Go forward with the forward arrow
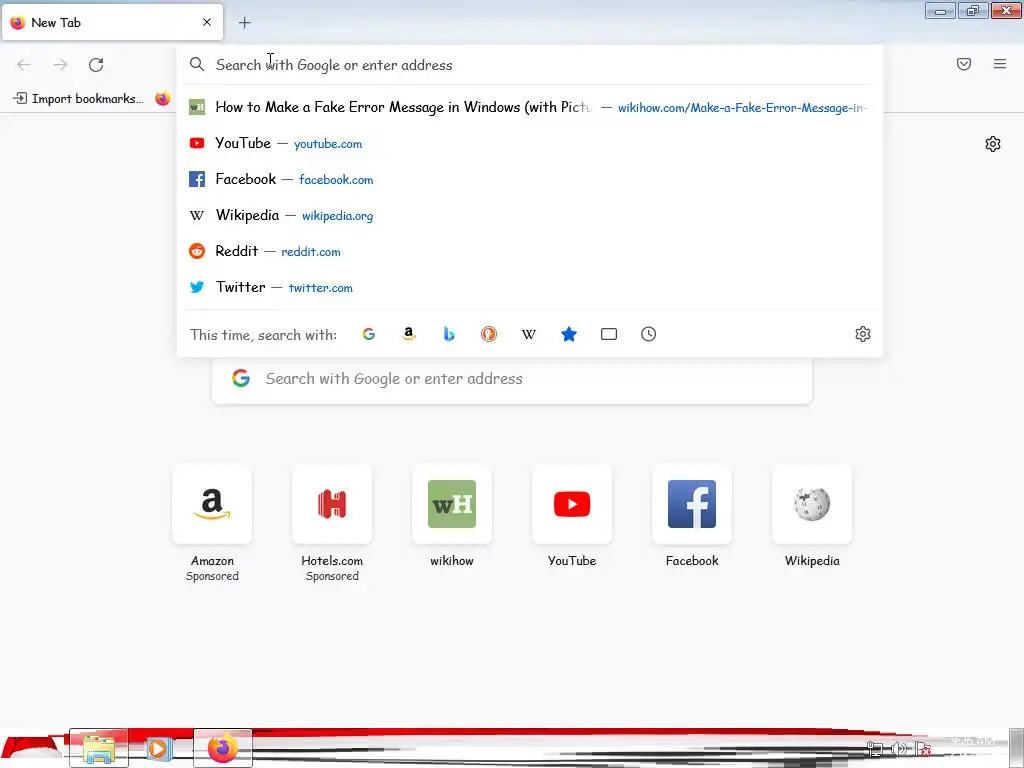 point(60,65)
